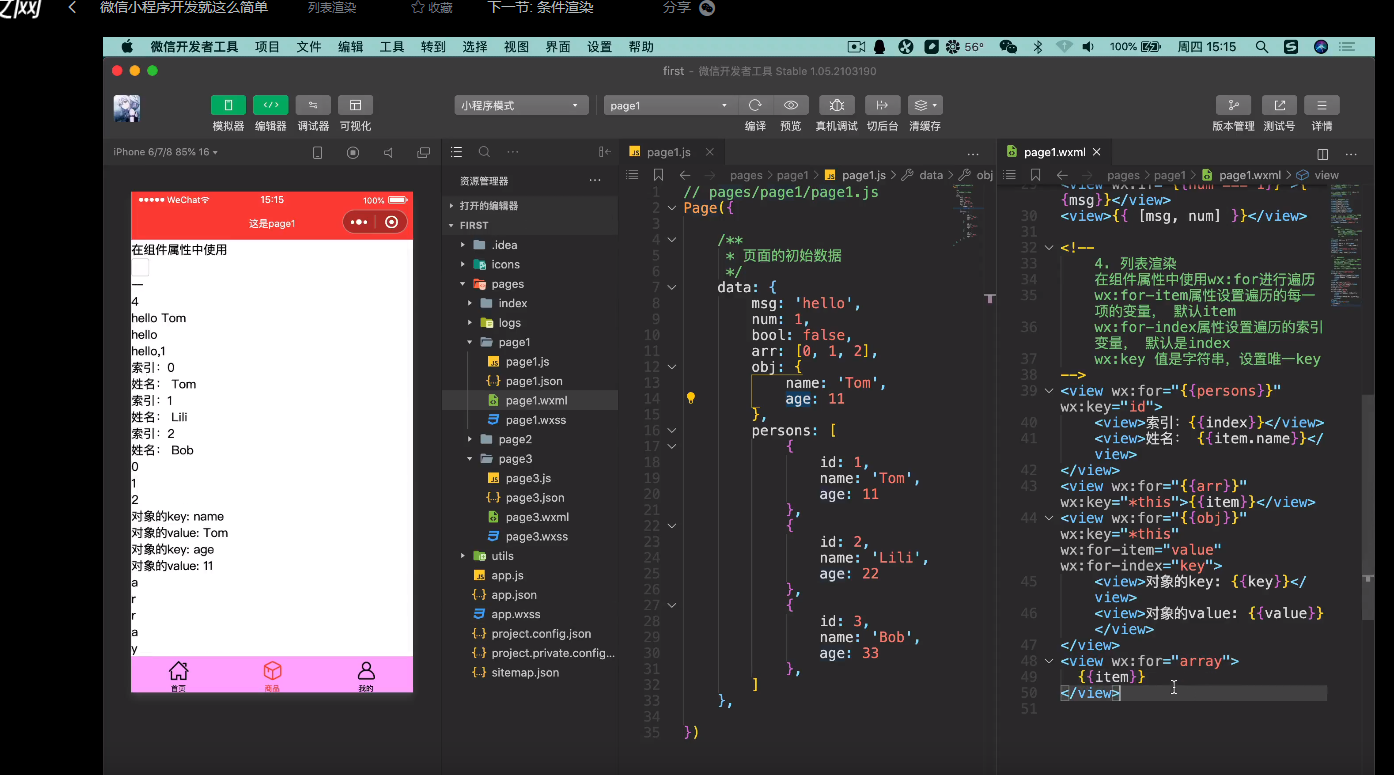1394x775 pixels.
Task: Open version management panel
Action: [1233, 105]
